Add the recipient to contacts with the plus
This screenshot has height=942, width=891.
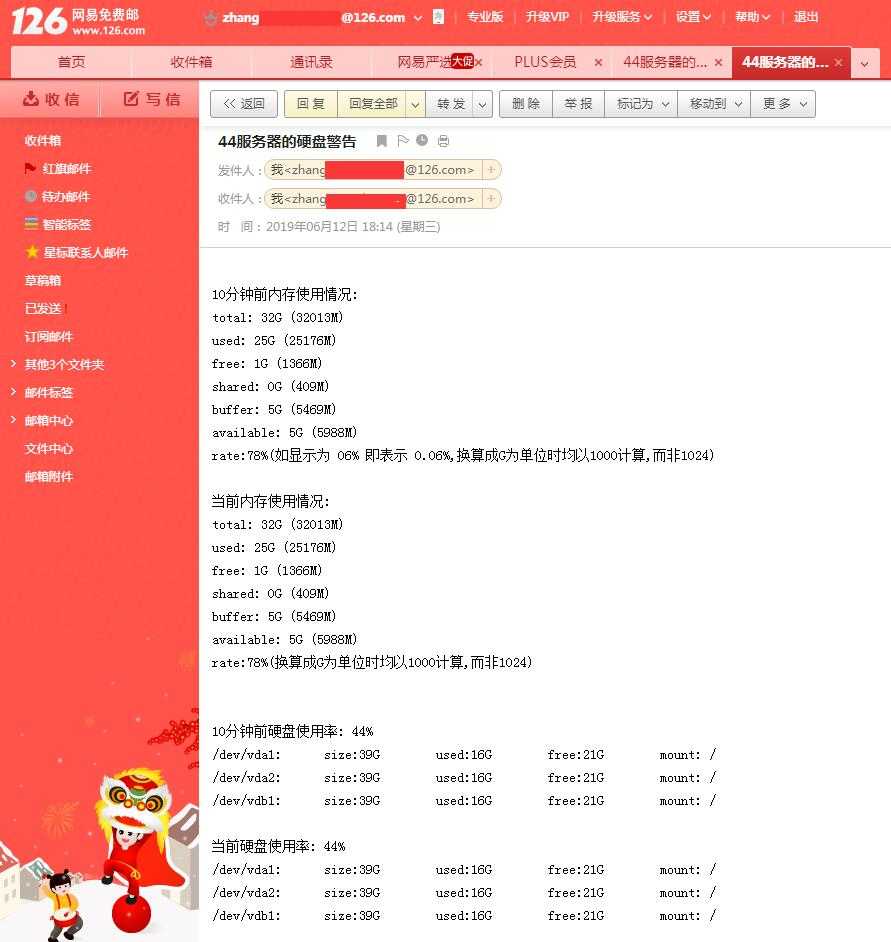tap(491, 199)
